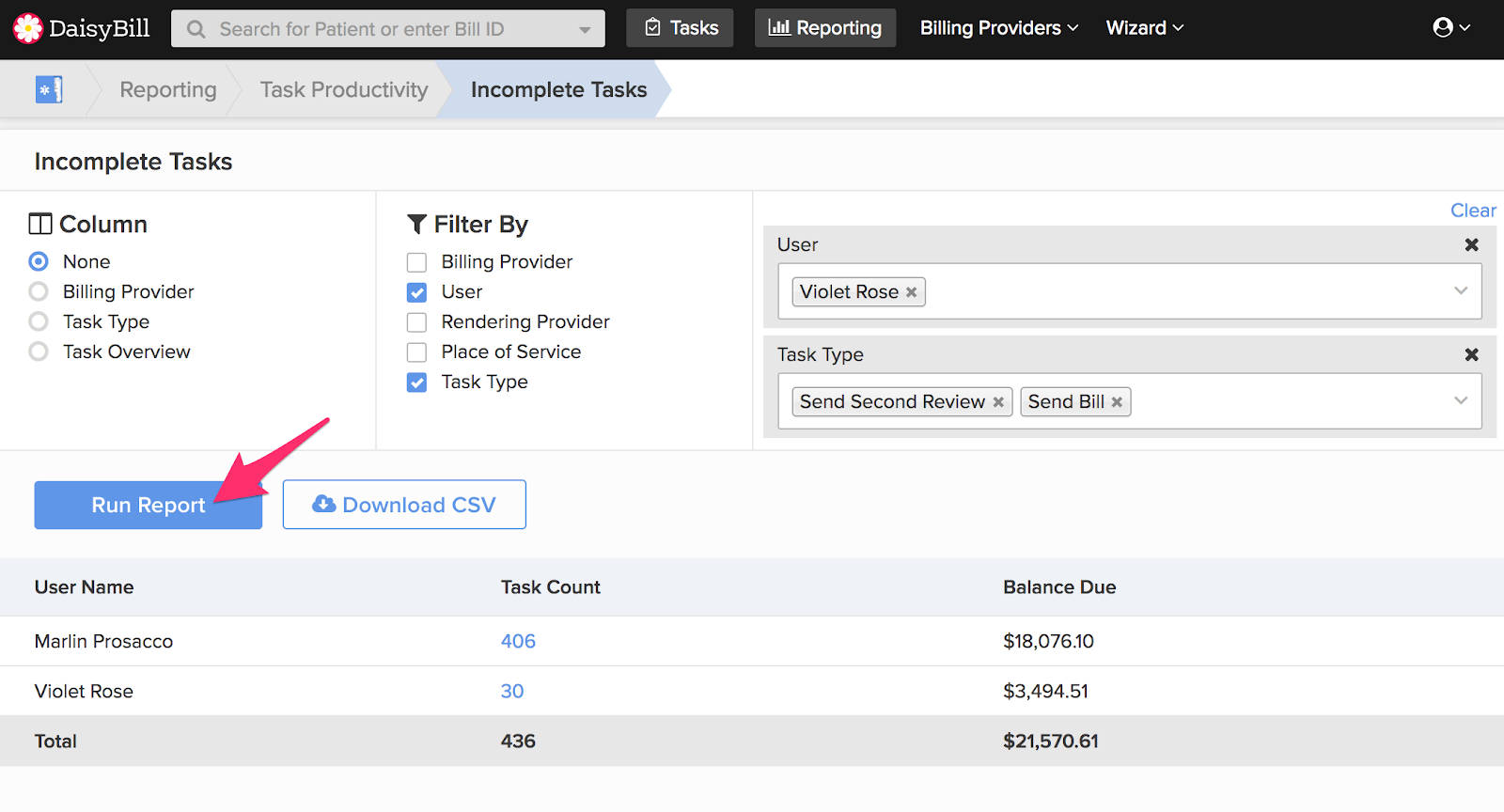Remove the Violet Rose user tag
This screenshot has width=1504, height=812.
911,293
